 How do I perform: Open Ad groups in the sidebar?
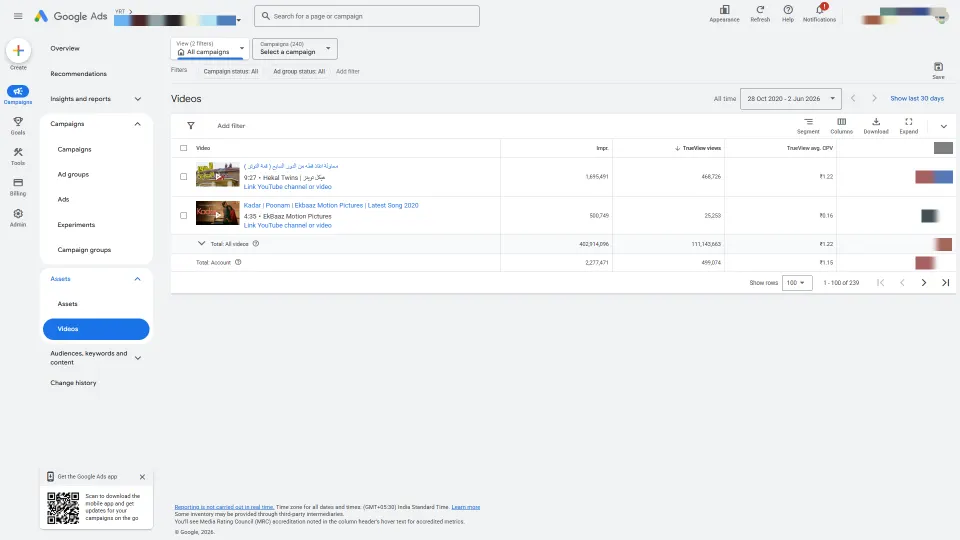tap(73, 174)
